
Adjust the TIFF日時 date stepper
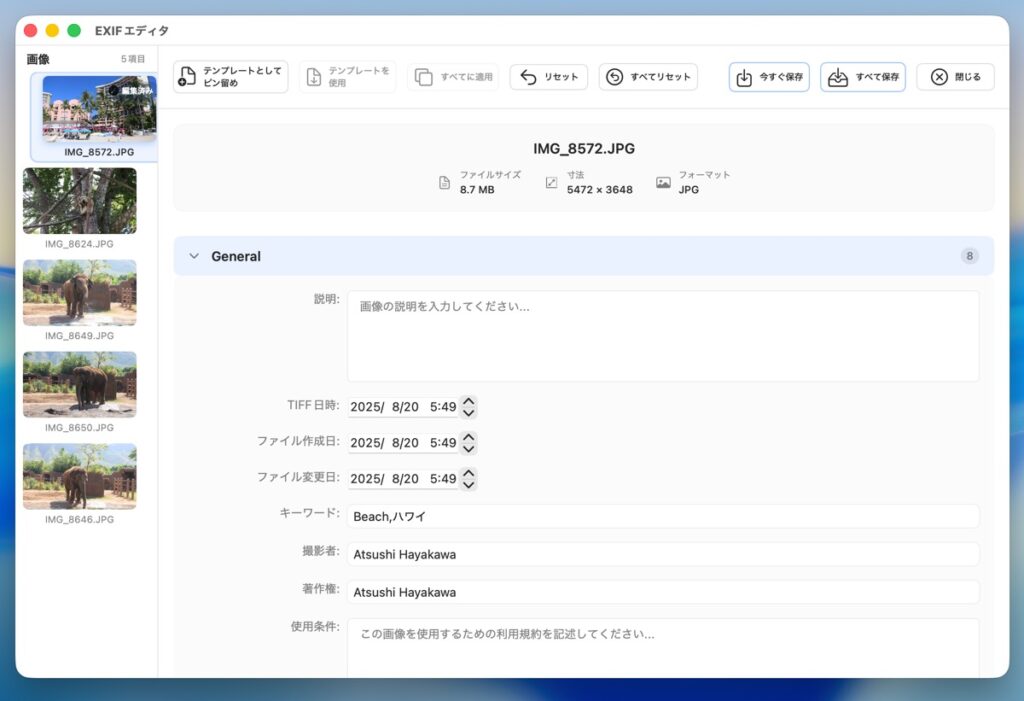pos(468,407)
